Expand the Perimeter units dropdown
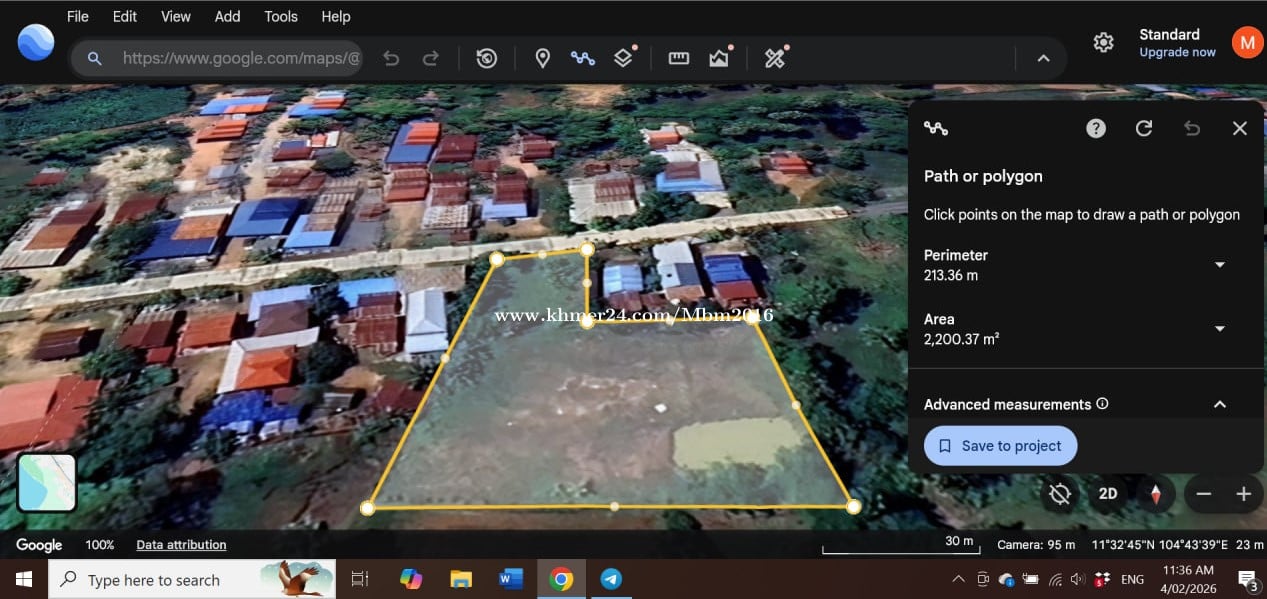The width and height of the screenshot is (1267, 599). (x=1219, y=265)
